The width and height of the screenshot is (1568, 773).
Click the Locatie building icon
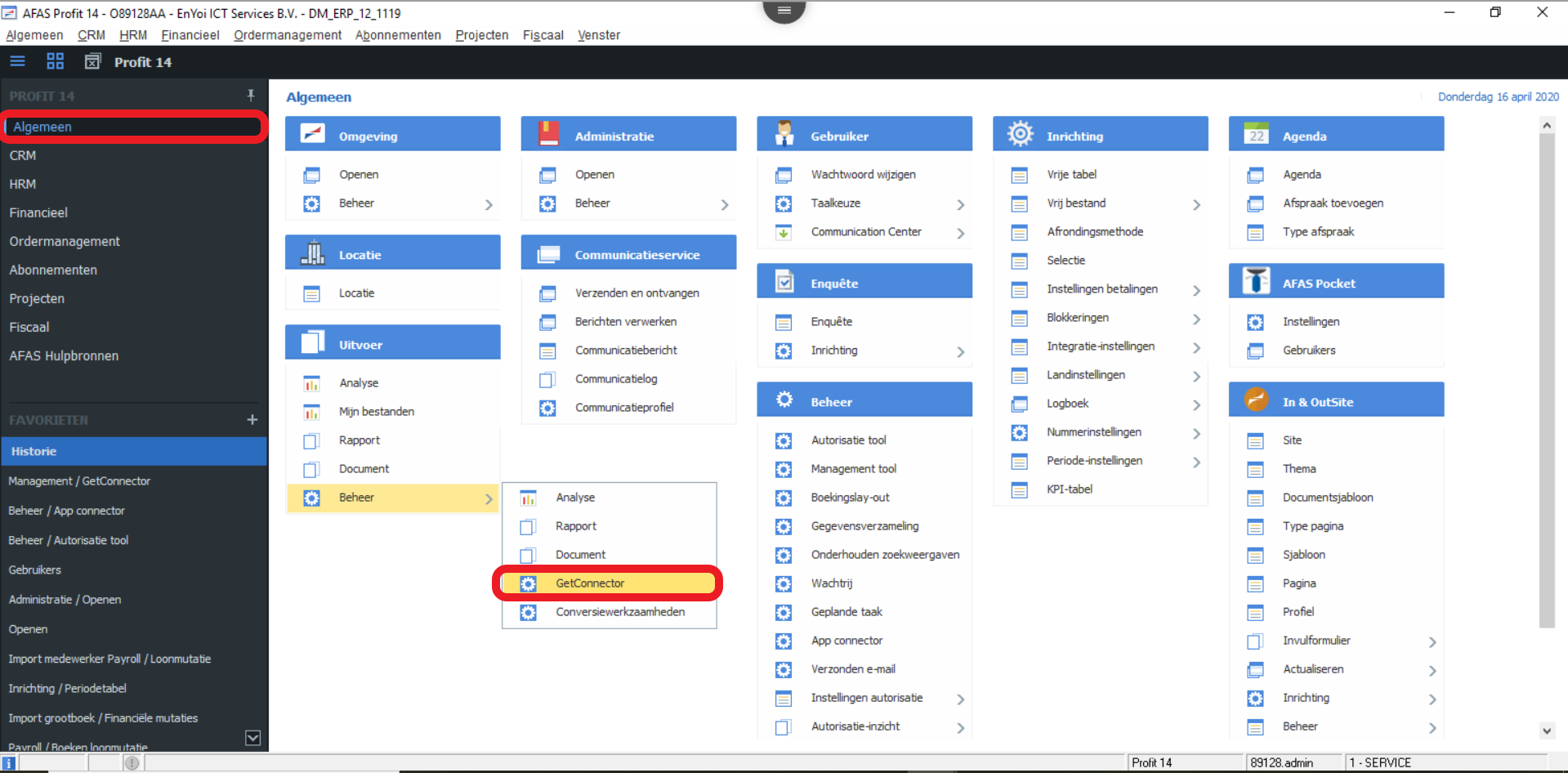click(x=313, y=252)
